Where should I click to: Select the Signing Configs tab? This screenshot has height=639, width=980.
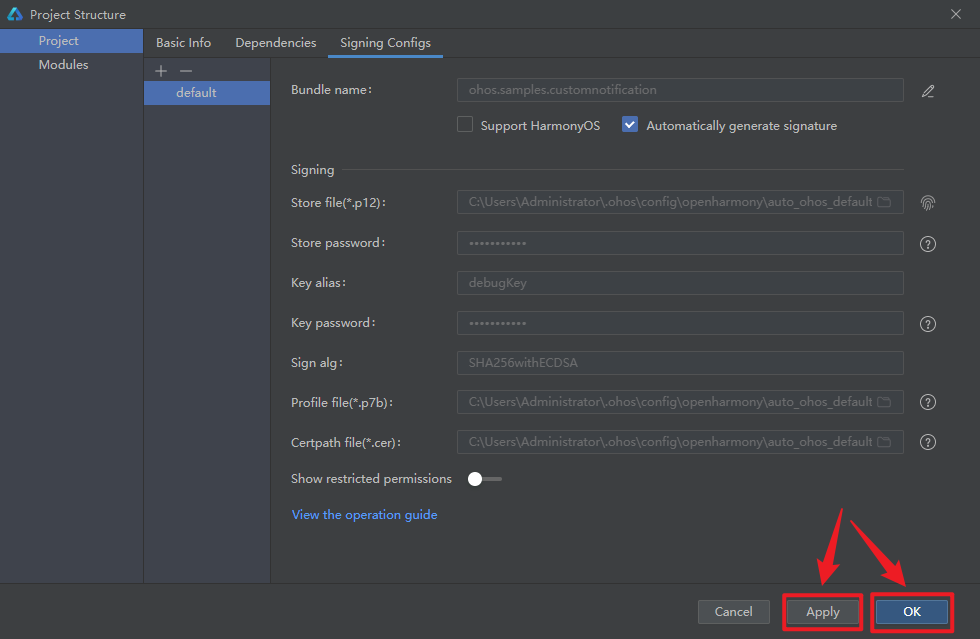[385, 43]
